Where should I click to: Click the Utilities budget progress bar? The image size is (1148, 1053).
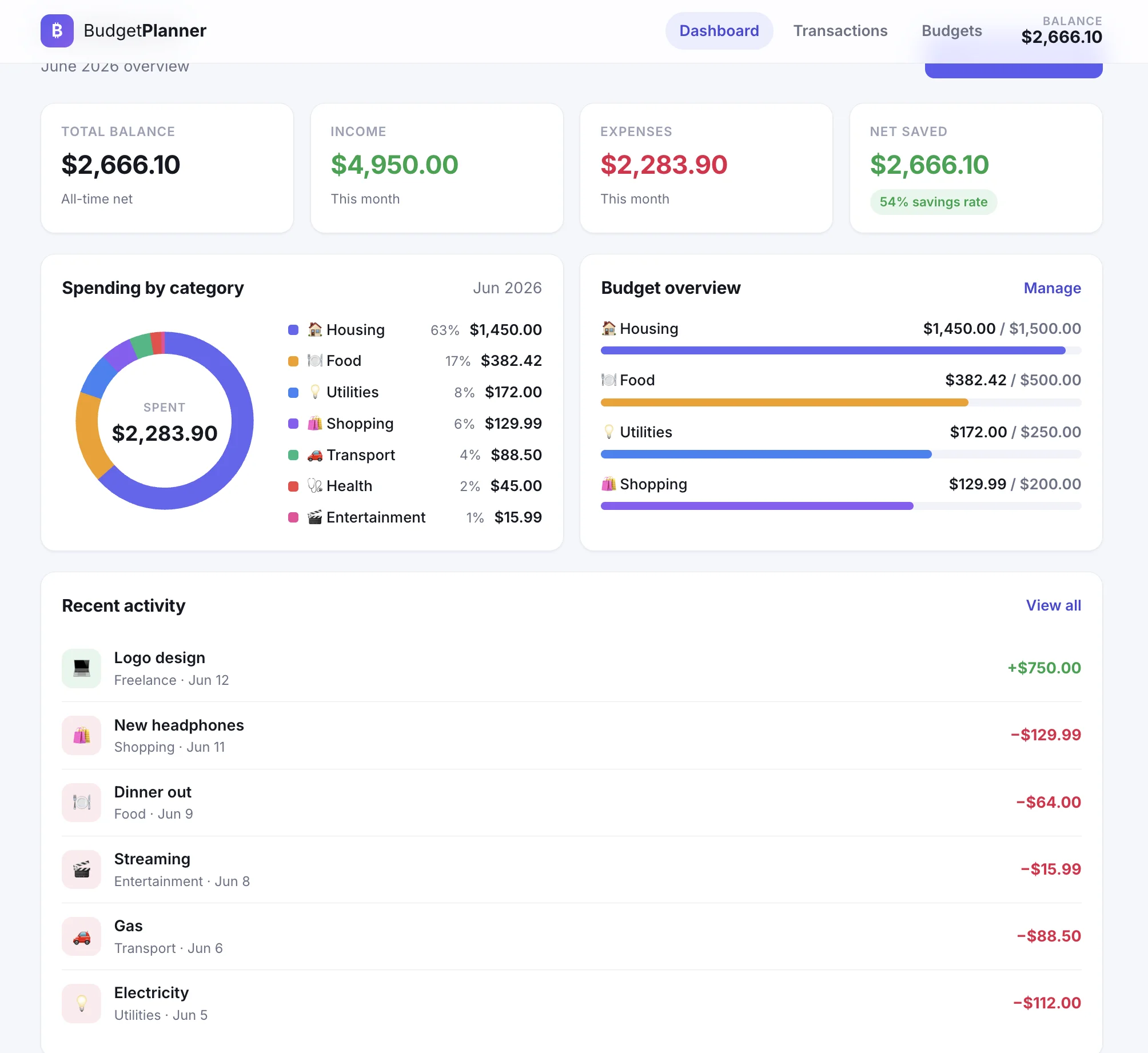pos(841,454)
